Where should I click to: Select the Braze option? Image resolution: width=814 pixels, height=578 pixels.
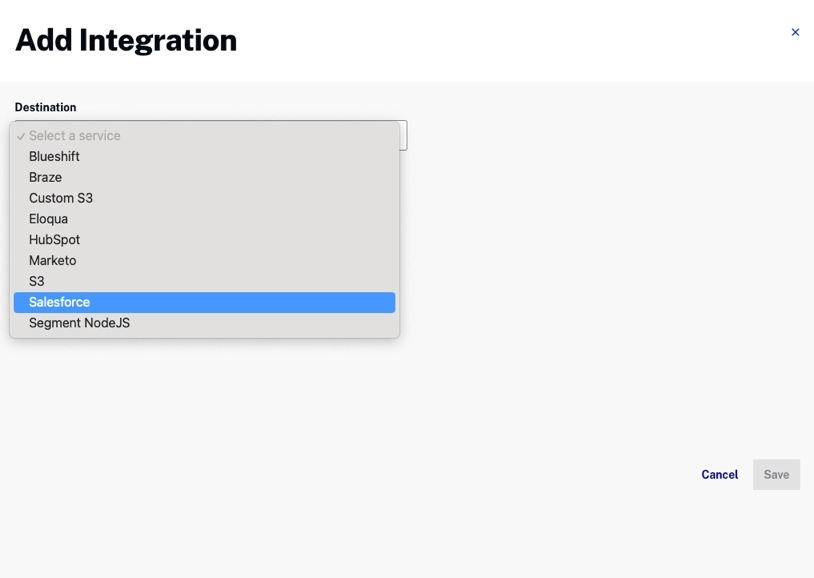tap(45, 178)
